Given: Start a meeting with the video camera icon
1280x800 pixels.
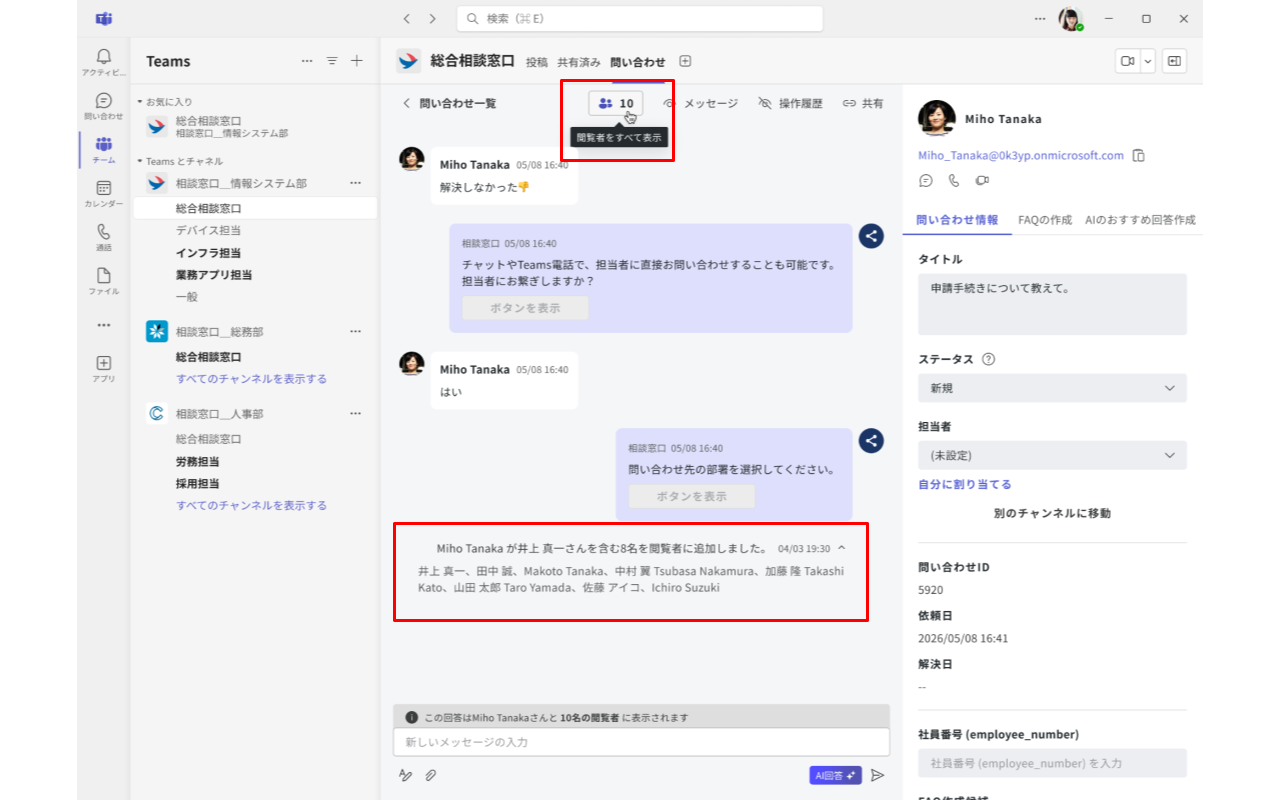Looking at the screenshot, I should (1127, 61).
